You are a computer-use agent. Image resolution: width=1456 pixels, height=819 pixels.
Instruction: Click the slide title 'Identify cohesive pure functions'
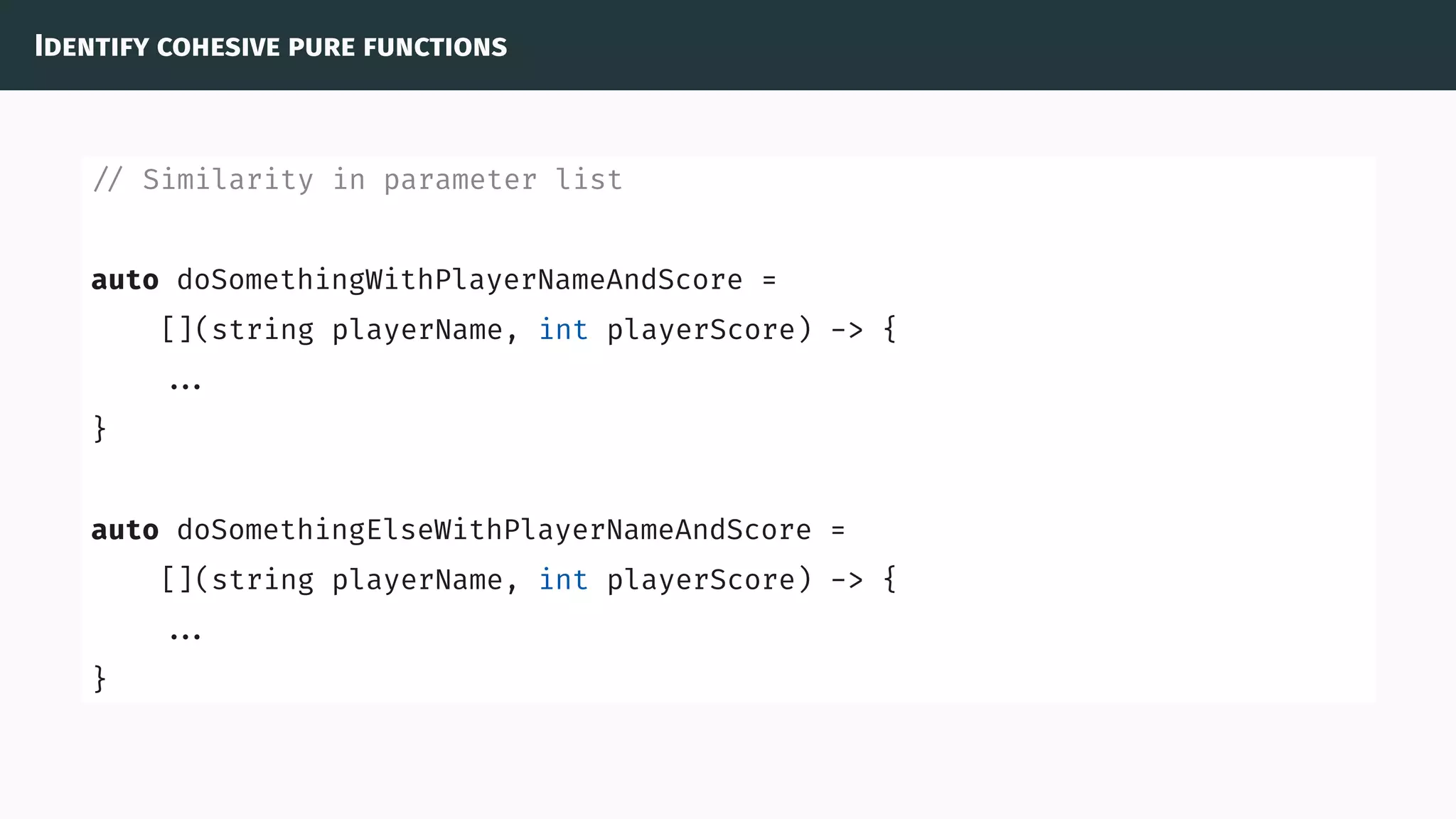(x=271, y=47)
